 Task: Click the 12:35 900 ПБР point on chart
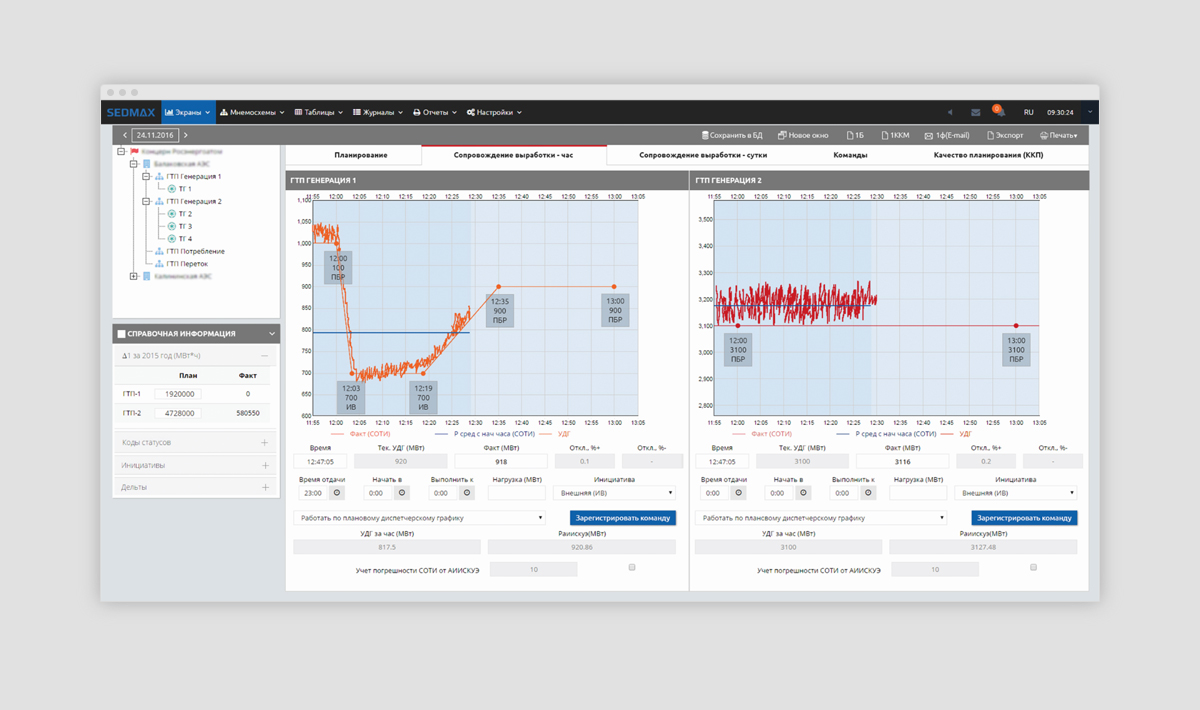(x=499, y=287)
